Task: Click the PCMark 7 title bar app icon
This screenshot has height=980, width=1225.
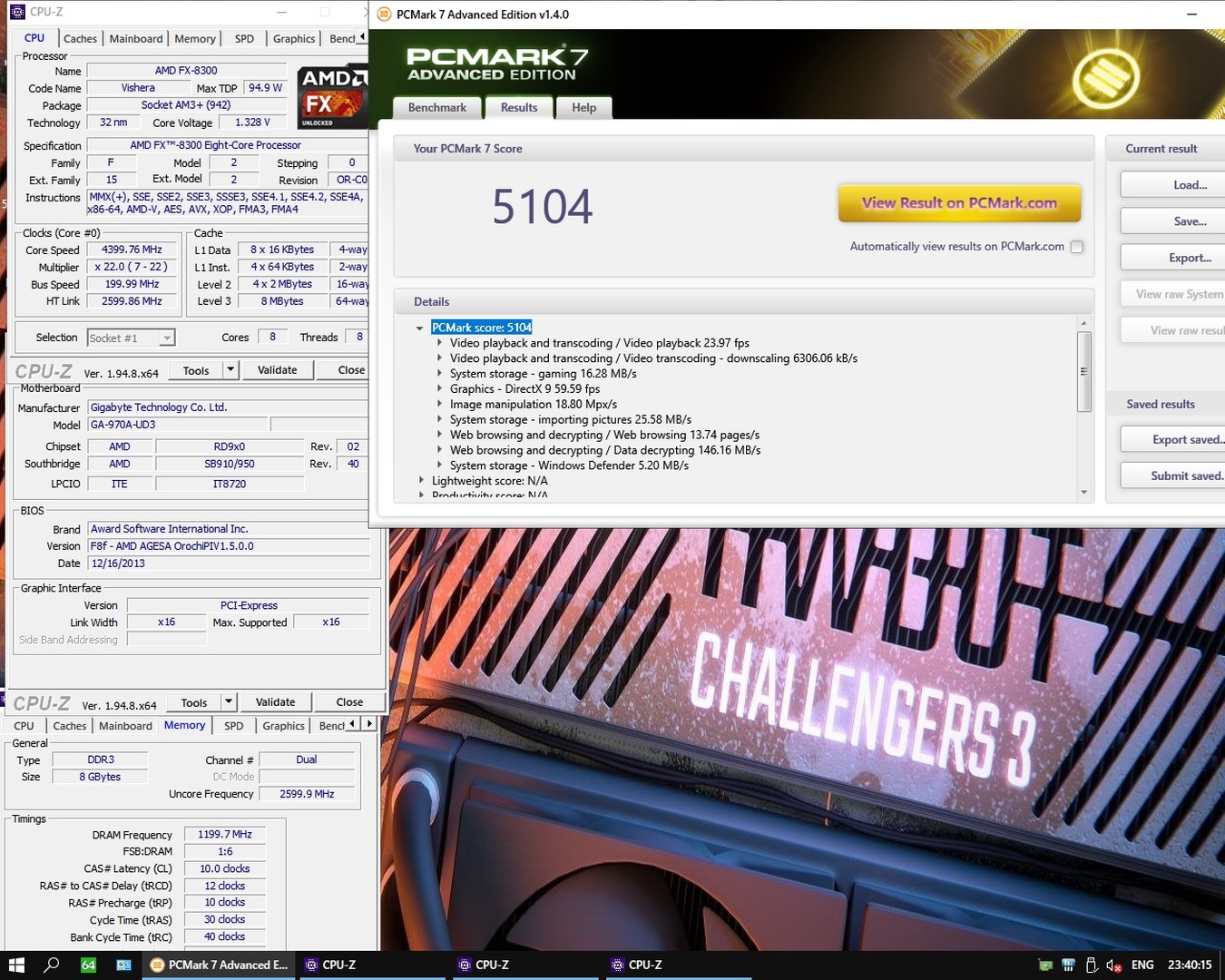Action: [384, 15]
